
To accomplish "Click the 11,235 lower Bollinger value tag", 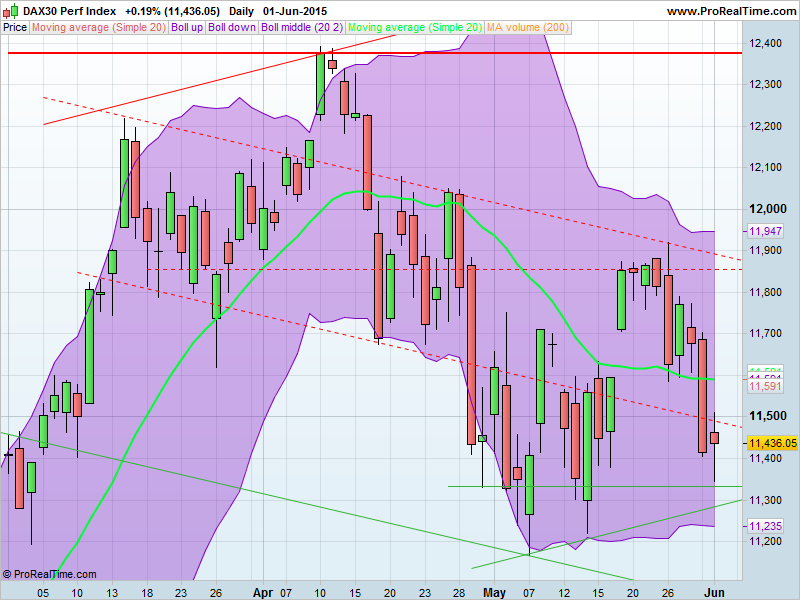I will [x=765, y=526].
